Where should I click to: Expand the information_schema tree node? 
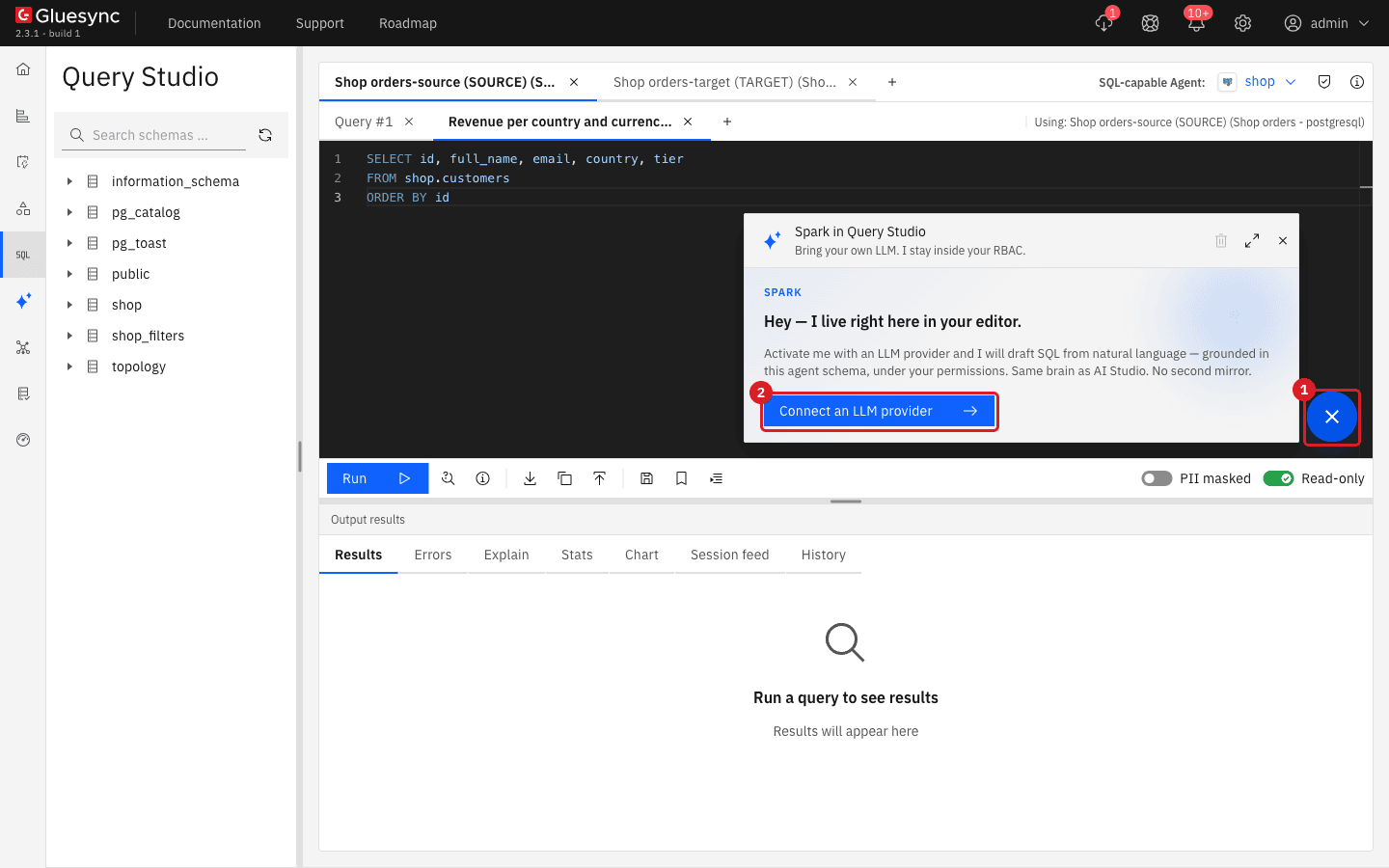69,181
